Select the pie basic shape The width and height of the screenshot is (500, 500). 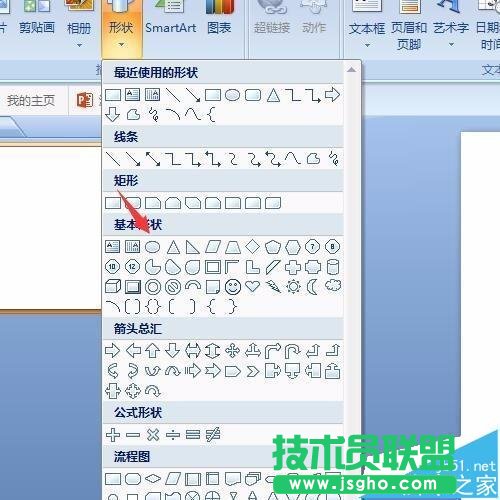click(153, 267)
